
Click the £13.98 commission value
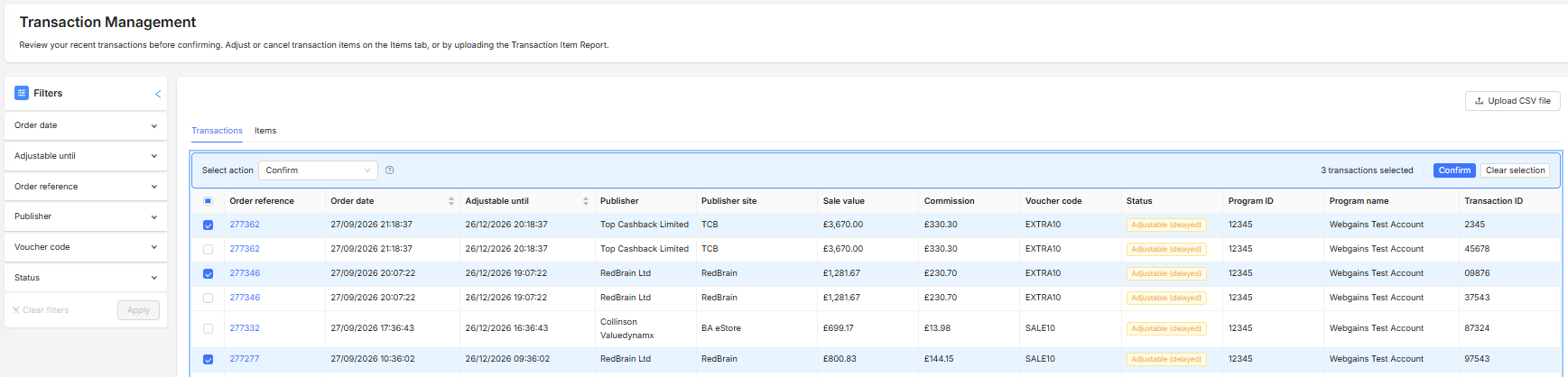[x=937, y=328]
